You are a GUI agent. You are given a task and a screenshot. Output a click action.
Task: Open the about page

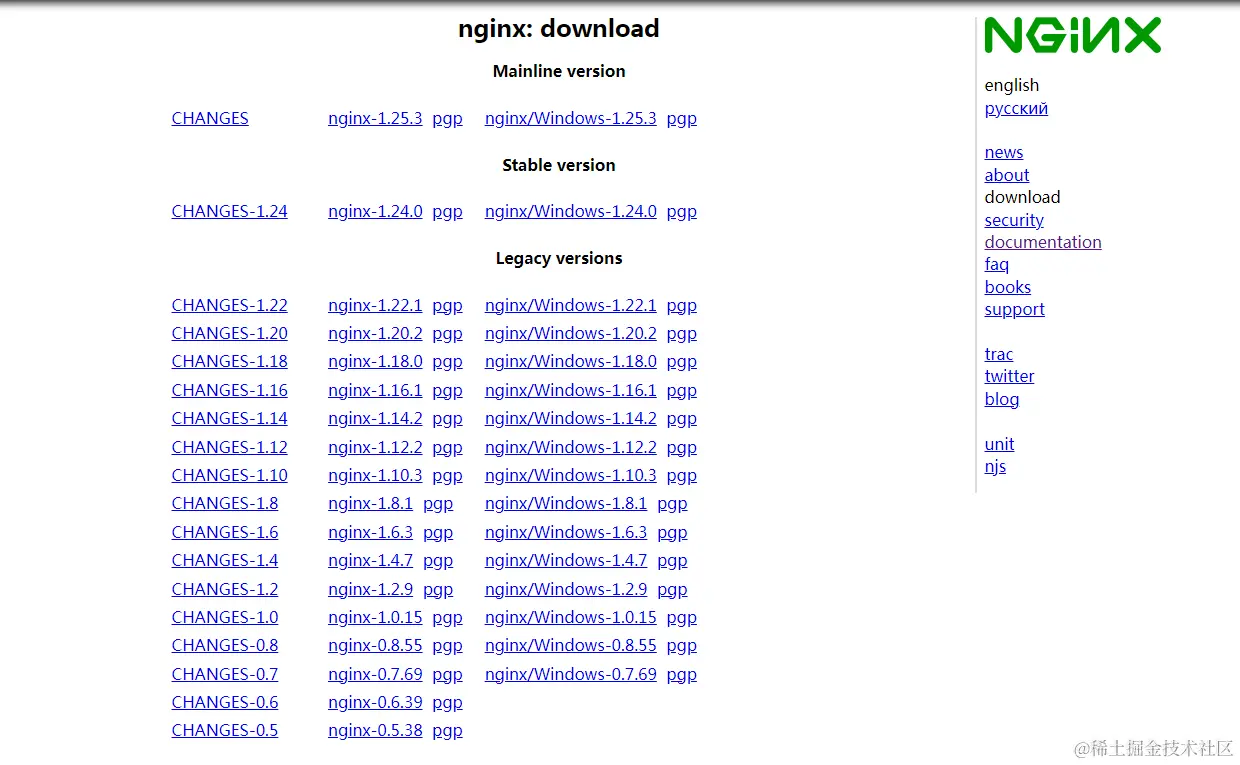point(1007,175)
